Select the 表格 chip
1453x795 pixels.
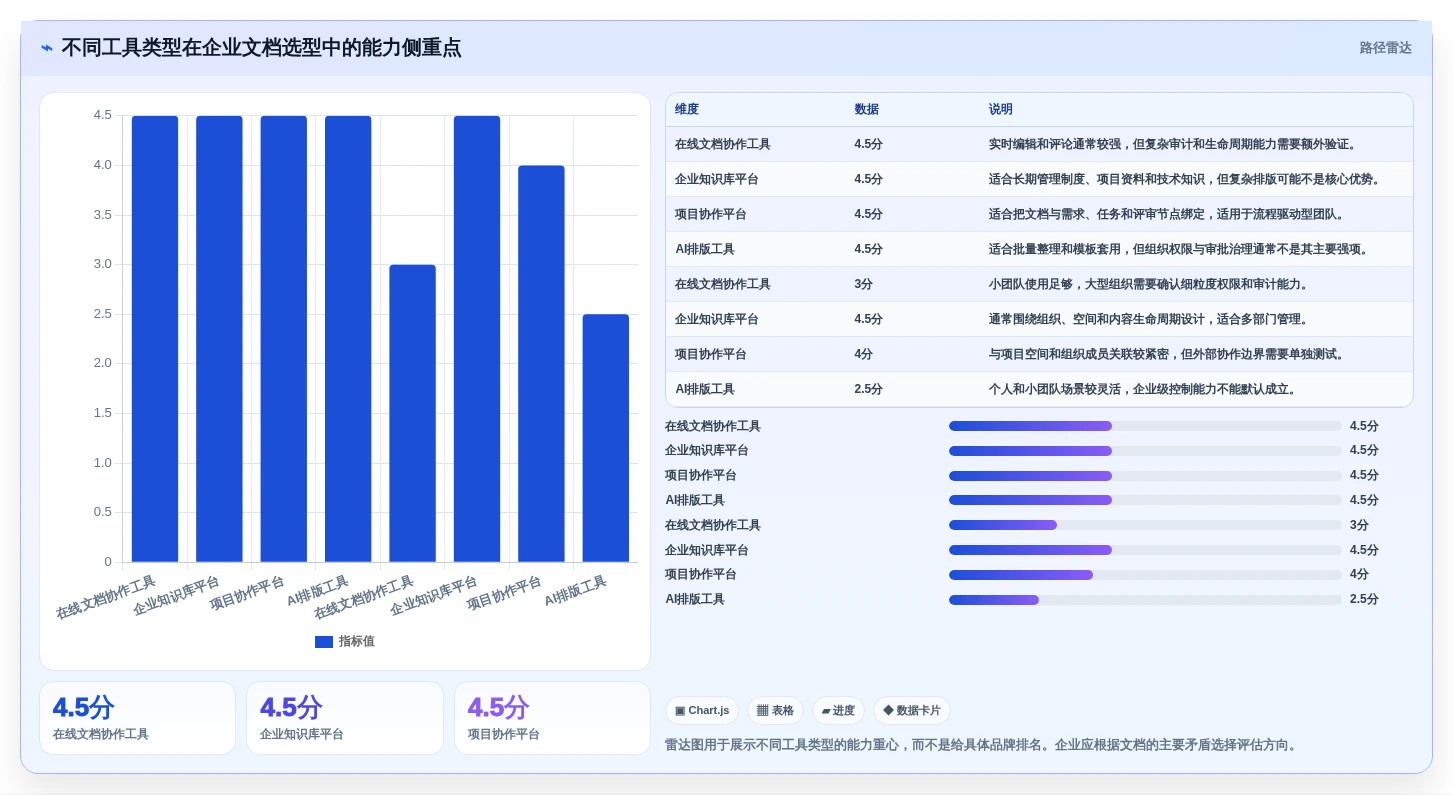pyautogui.click(x=775, y=711)
